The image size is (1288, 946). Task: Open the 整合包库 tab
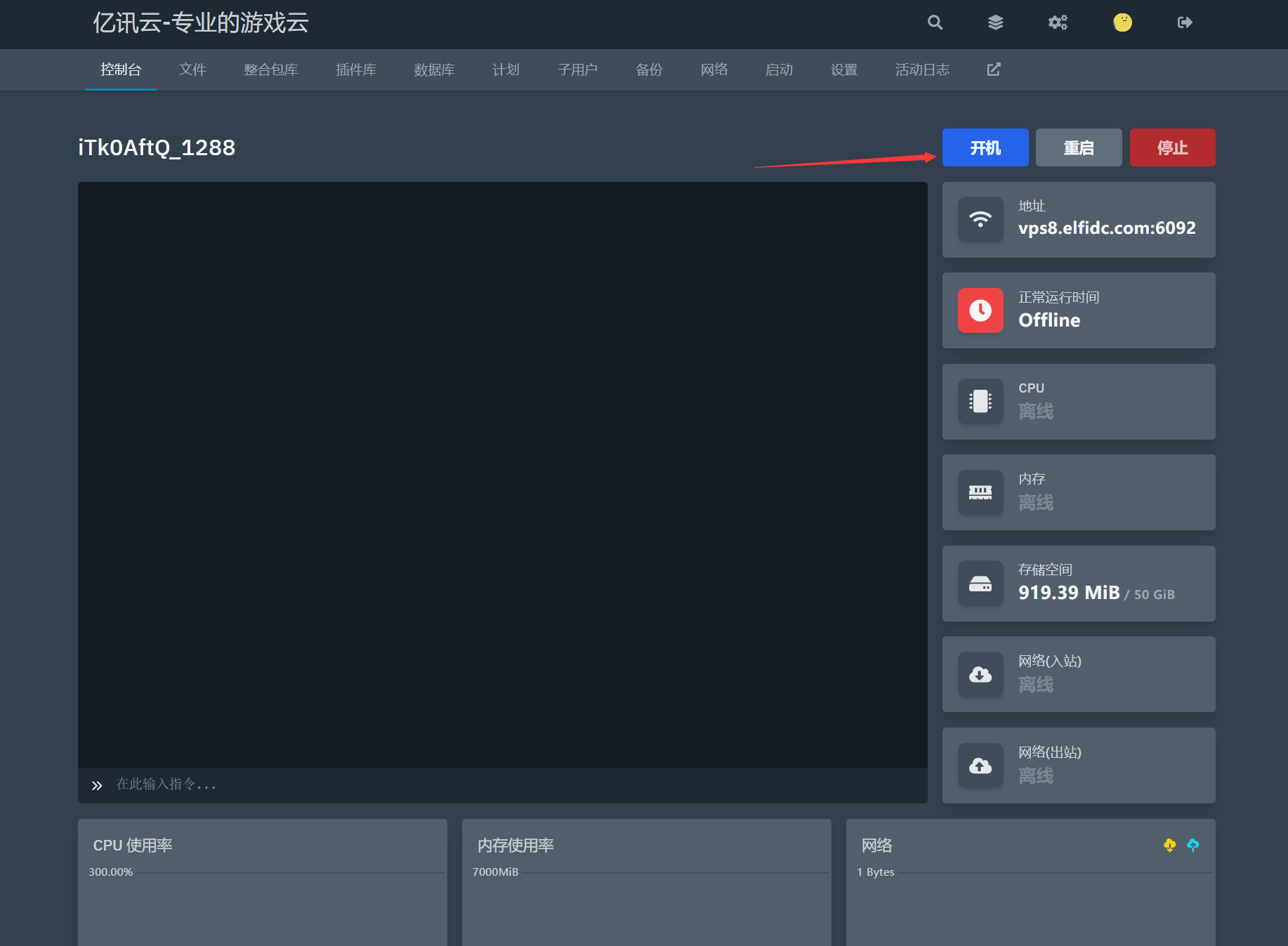tap(271, 70)
